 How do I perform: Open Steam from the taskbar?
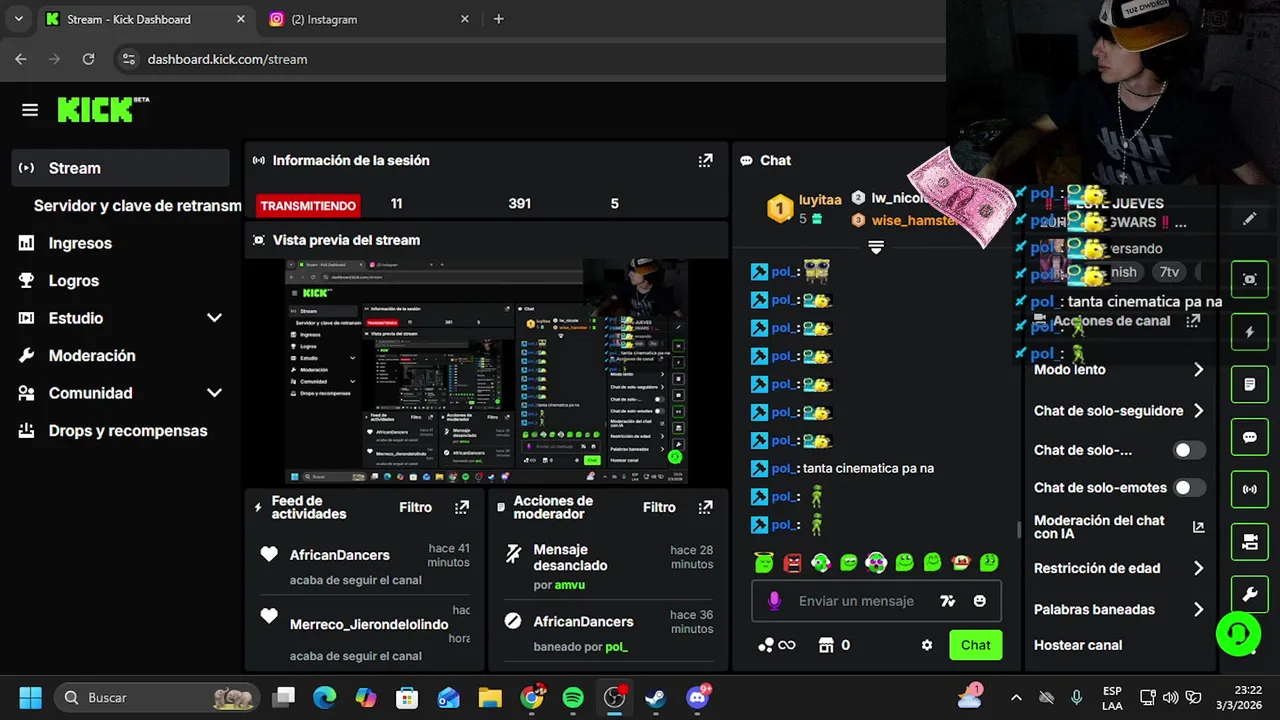pyautogui.click(x=655, y=697)
